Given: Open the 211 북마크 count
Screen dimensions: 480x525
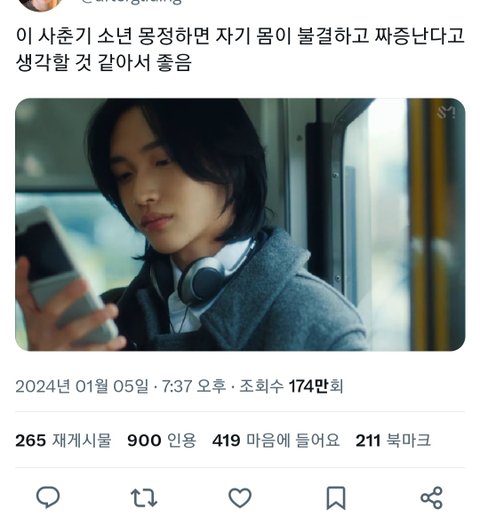Looking at the screenshot, I should 393,440.
